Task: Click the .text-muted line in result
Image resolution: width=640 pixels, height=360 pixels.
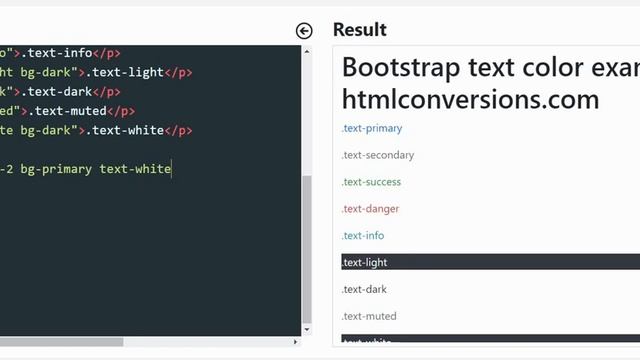Action: 369,316
